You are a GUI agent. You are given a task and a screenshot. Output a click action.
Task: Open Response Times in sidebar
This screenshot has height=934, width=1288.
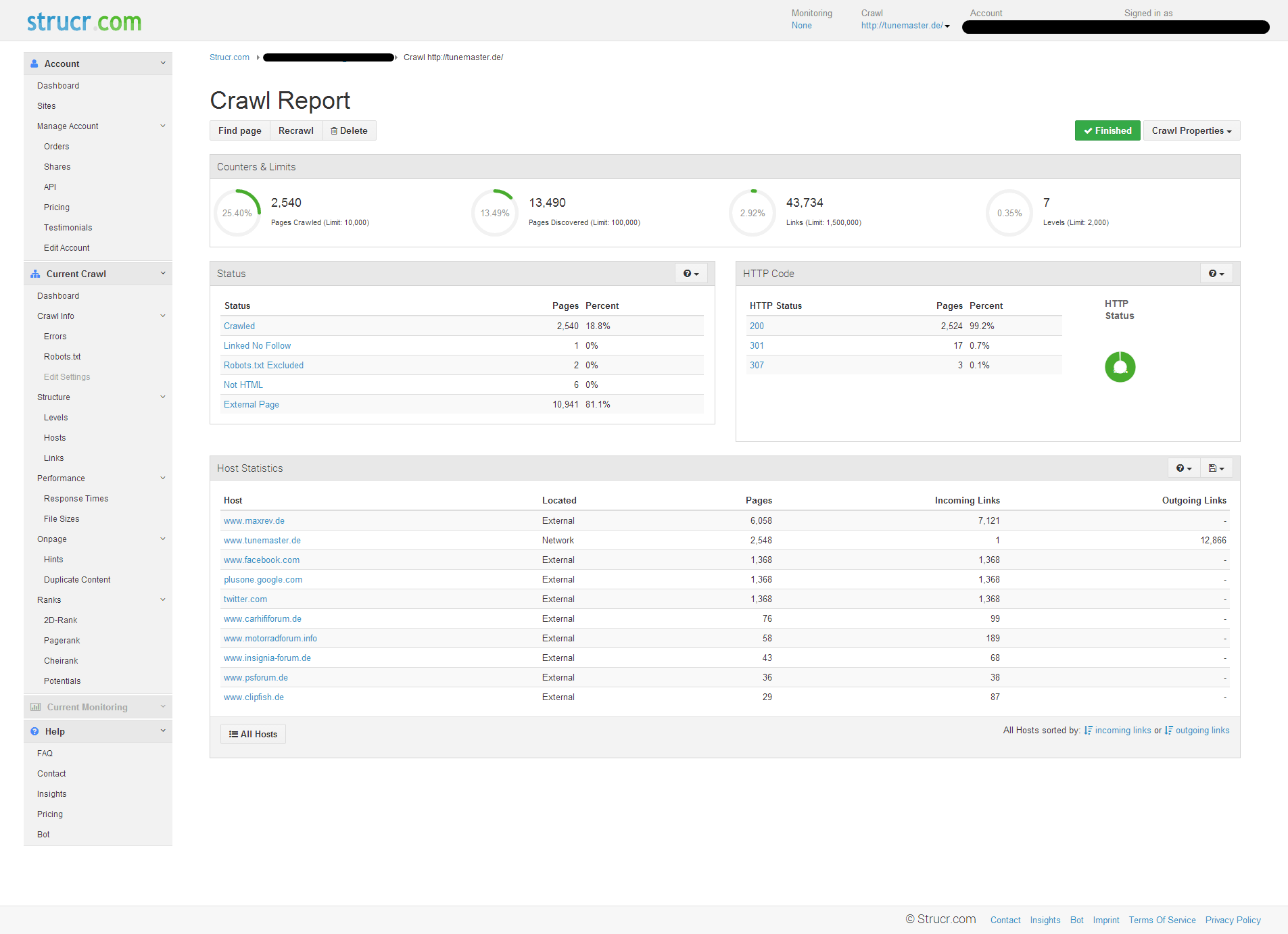pyautogui.click(x=76, y=499)
